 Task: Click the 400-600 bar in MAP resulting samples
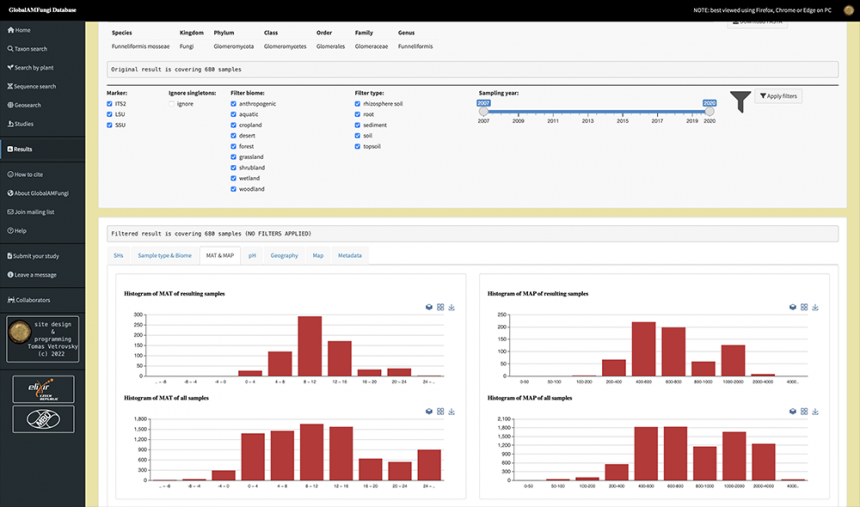(643, 349)
